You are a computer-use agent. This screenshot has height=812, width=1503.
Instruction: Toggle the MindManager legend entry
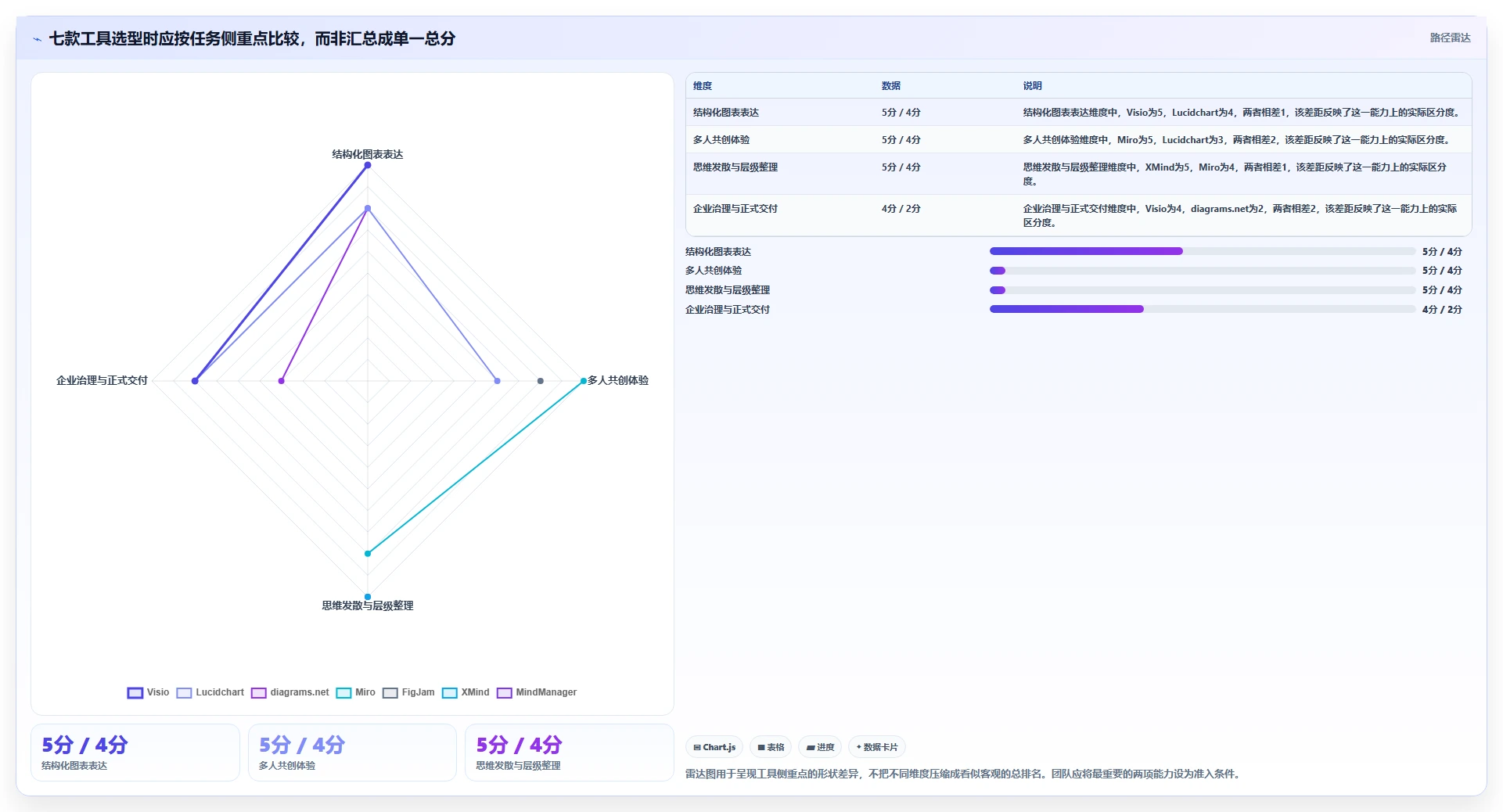pyautogui.click(x=537, y=692)
